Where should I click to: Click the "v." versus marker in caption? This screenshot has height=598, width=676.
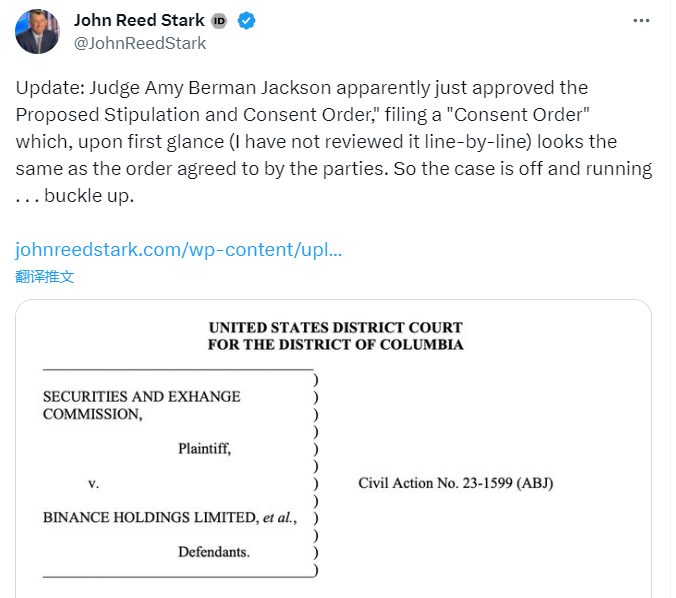(x=94, y=484)
